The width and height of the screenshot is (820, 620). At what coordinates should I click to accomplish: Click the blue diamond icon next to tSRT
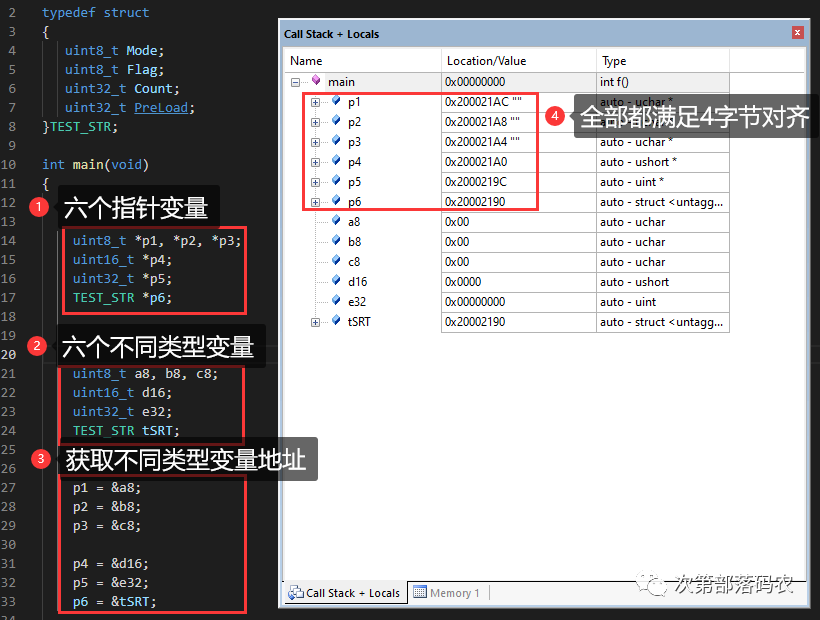336,320
